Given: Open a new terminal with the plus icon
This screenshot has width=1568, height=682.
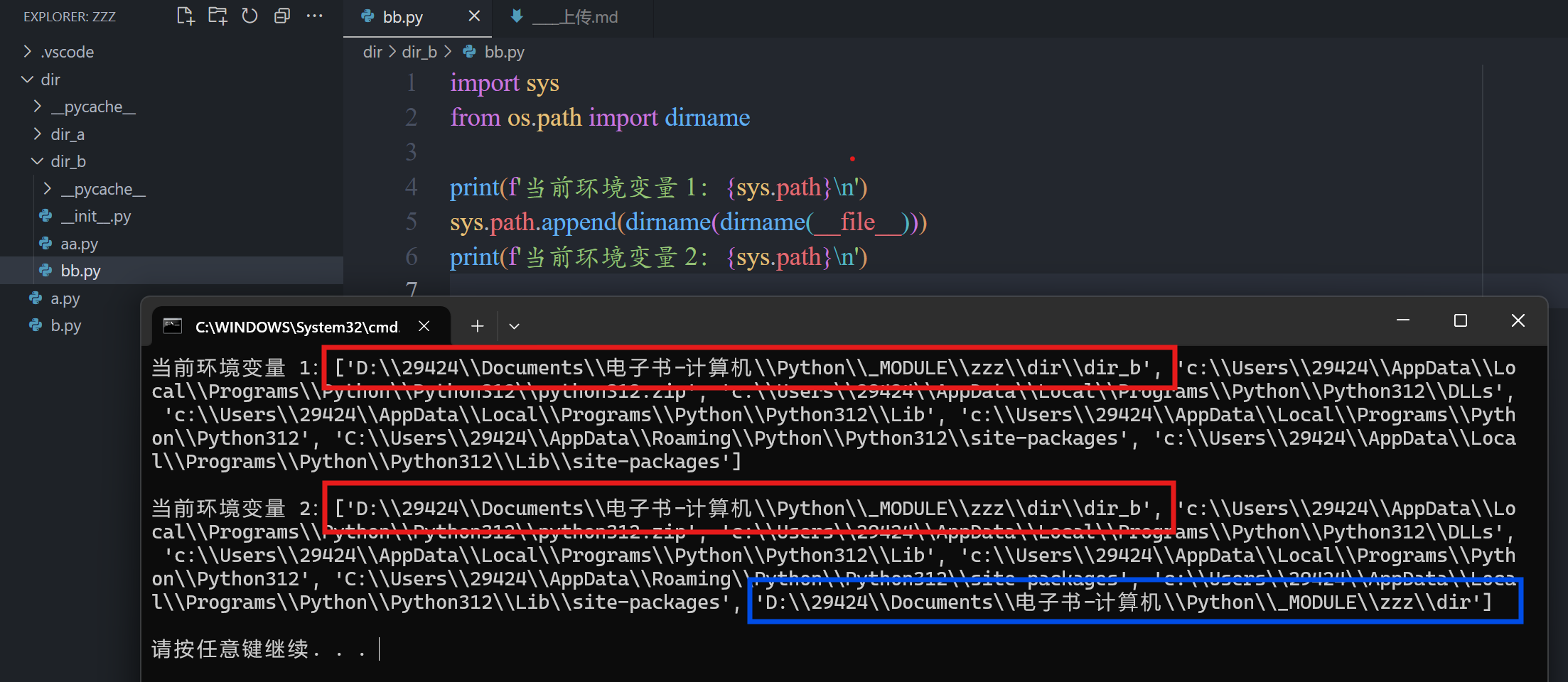Looking at the screenshot, I should [477, 325].
